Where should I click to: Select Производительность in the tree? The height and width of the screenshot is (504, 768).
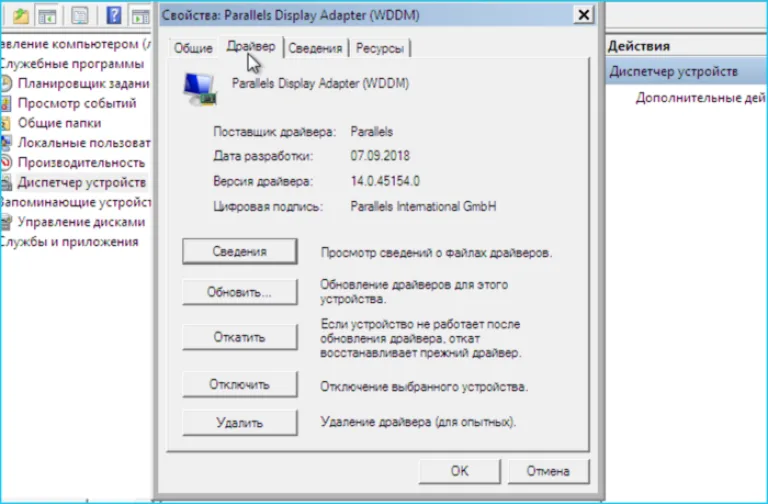coord(81,162)
